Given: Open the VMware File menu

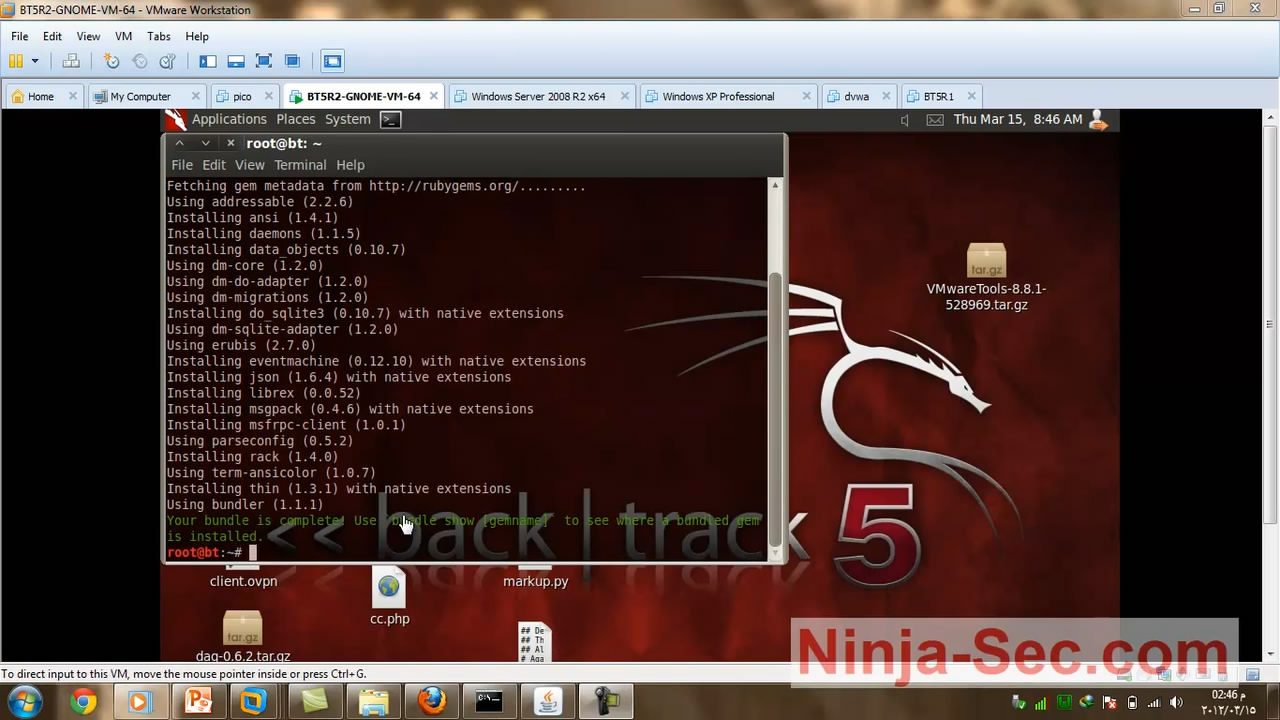Looking at the screenshot, I should [x=20, y=36].
